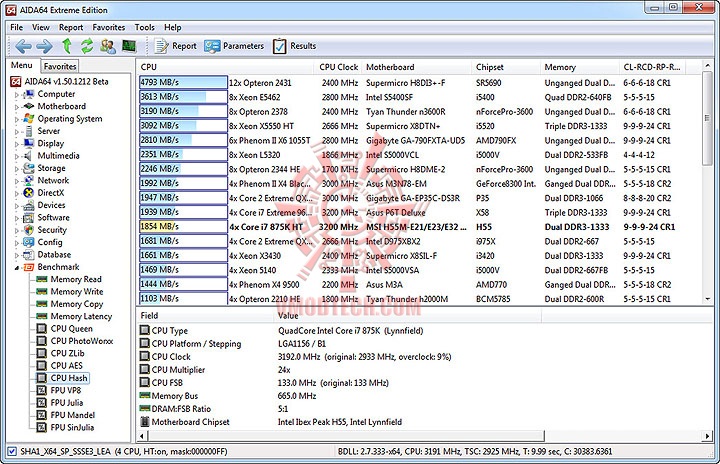Select the CPU PhotoWorxx benchmark icon
Screen dimensions: 720x464
42,341
